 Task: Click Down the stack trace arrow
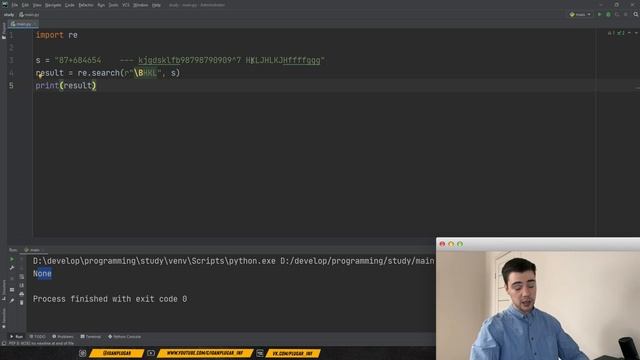click(22, 268)
